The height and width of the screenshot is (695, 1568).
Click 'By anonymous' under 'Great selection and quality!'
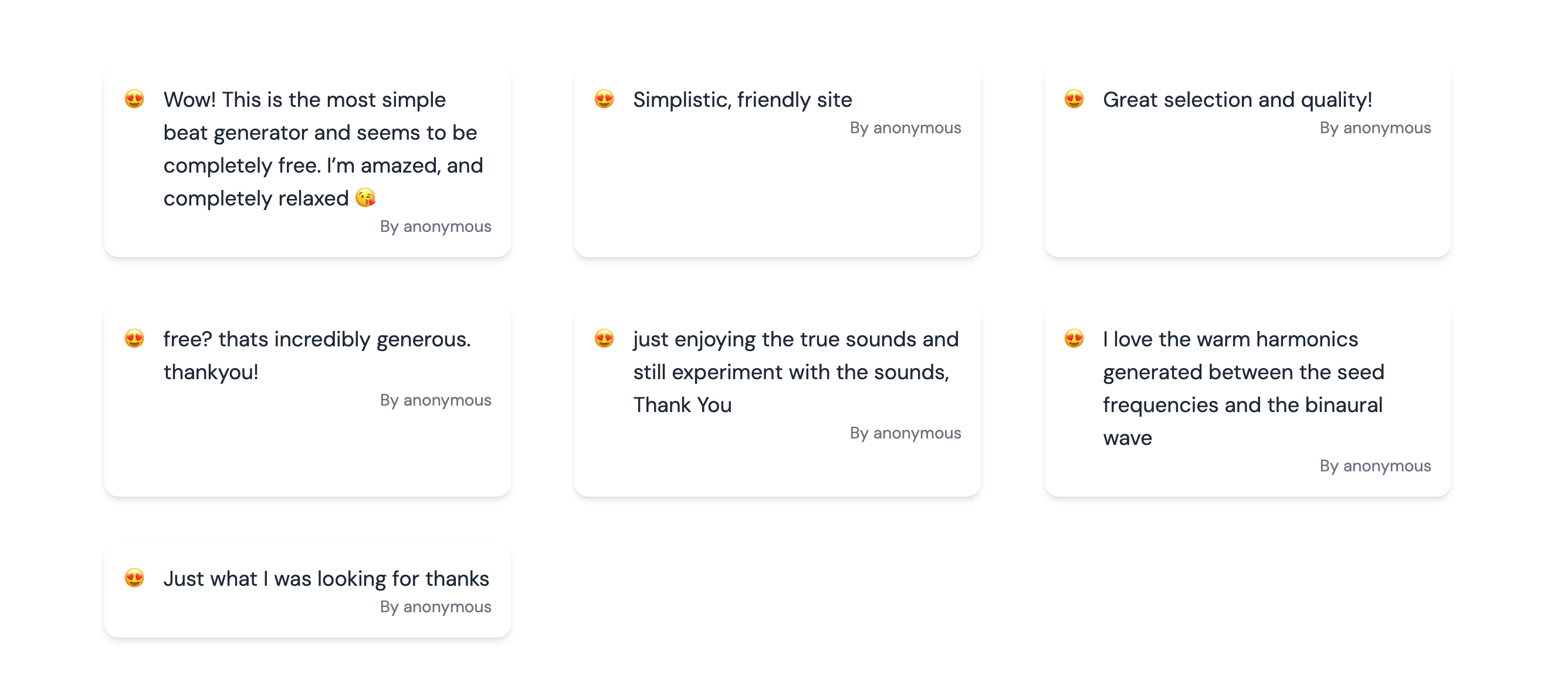1375,128
